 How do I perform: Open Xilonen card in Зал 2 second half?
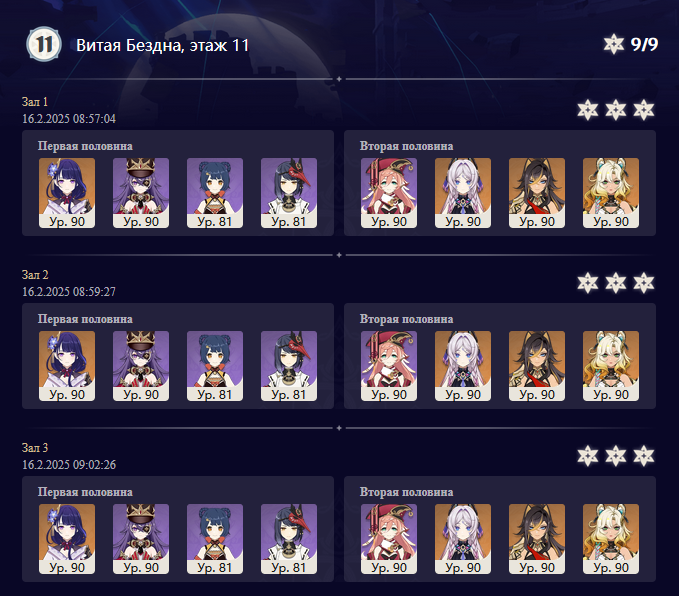[x=611, y=366]
